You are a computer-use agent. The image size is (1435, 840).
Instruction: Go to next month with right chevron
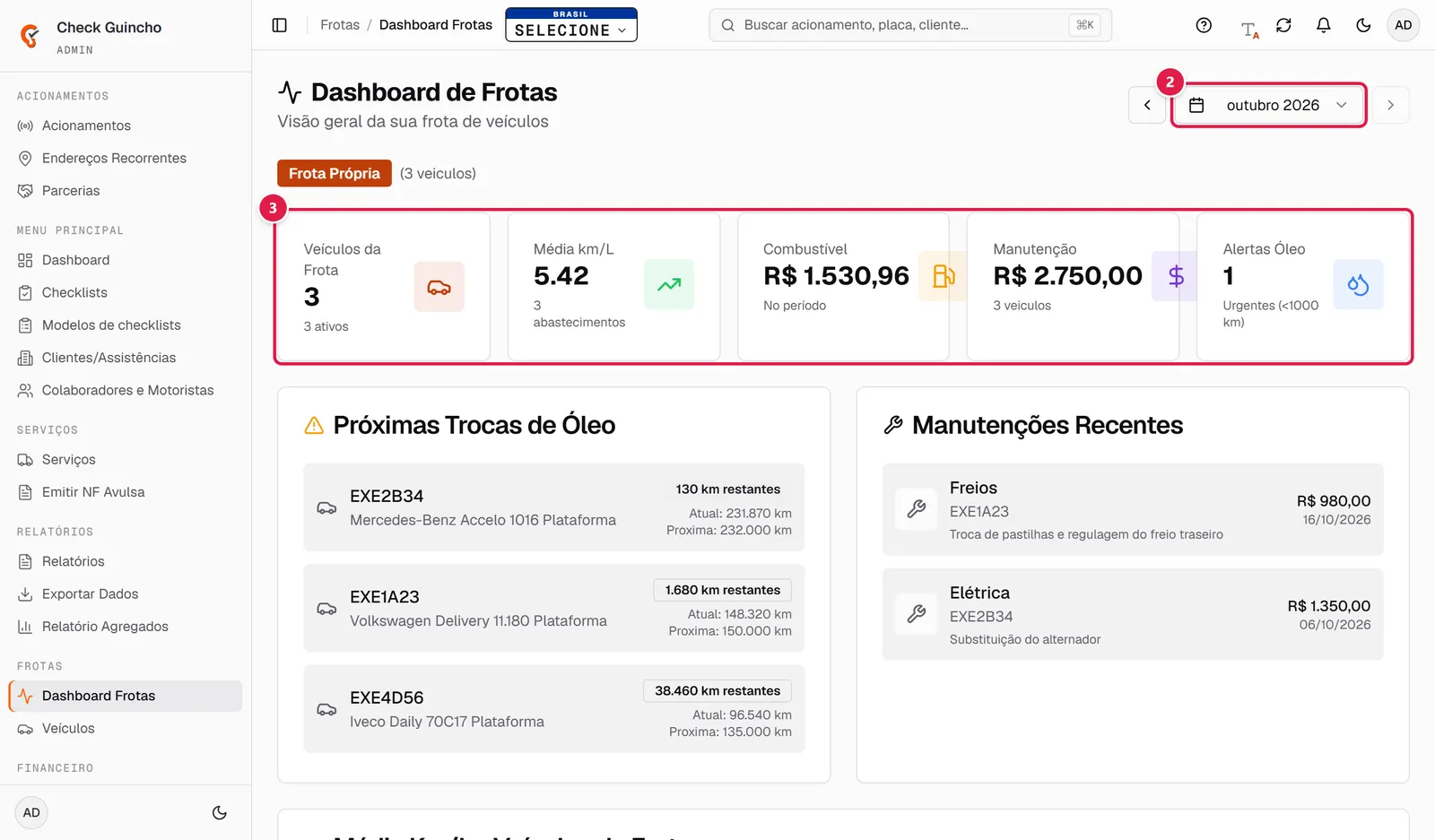click(x=1391, y=105)
